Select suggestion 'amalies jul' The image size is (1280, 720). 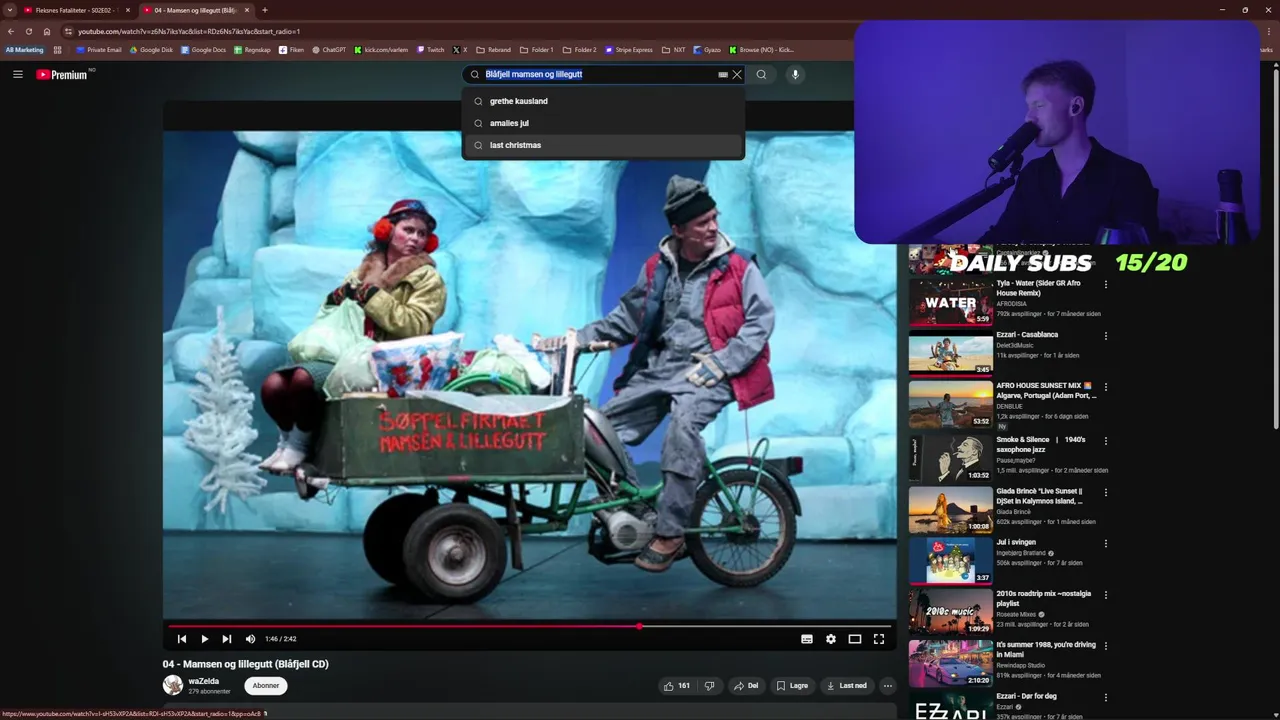coord(604,123)
